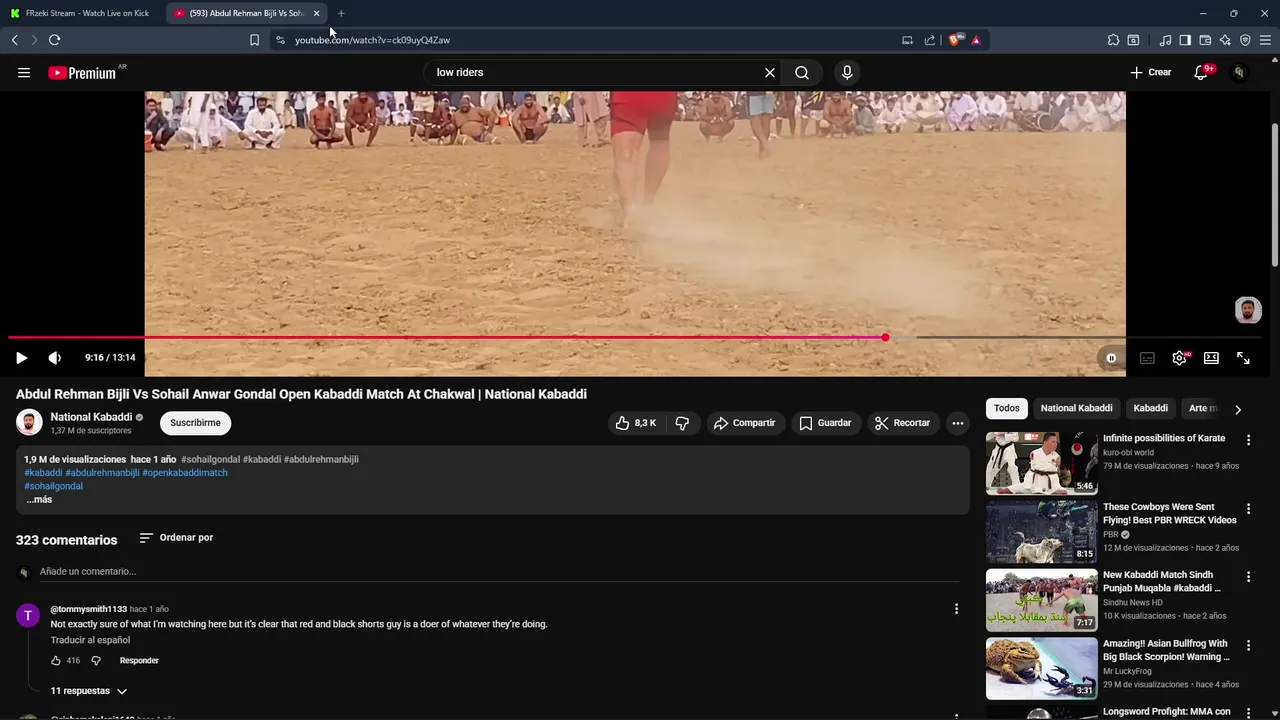1280x720 pixels.
Task: Select National Kabaddi filter chip
Action: pyautogui.click(x=1076, y=408)
